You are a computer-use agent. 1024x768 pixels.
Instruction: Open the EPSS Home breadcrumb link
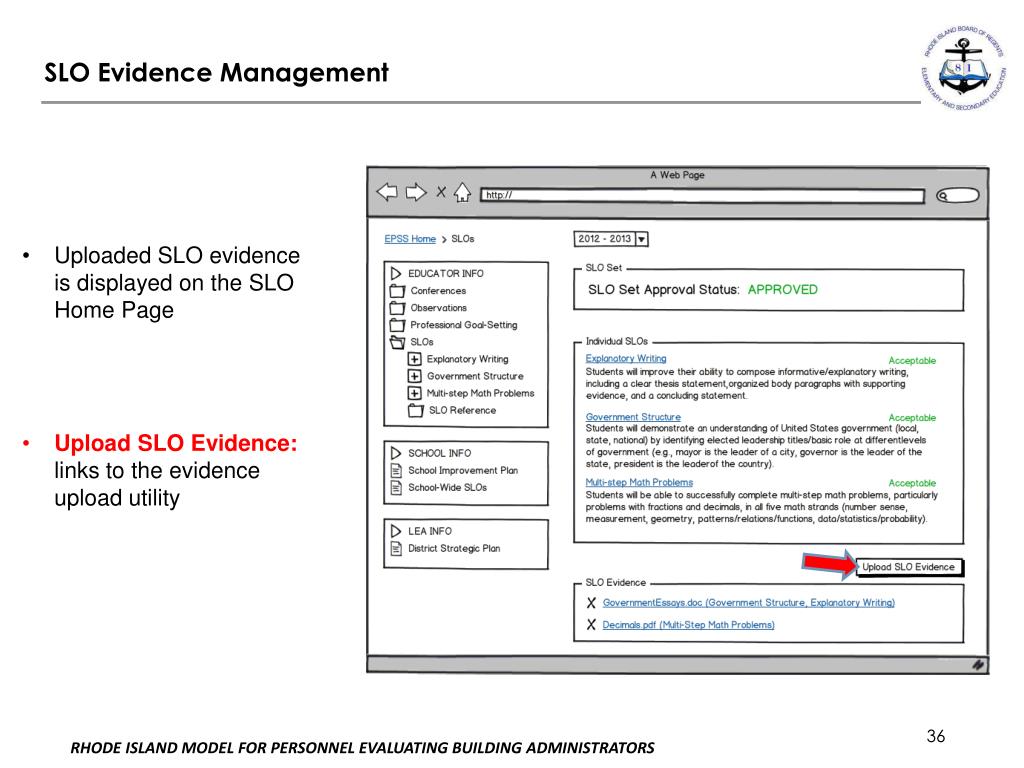pos(409,239)
